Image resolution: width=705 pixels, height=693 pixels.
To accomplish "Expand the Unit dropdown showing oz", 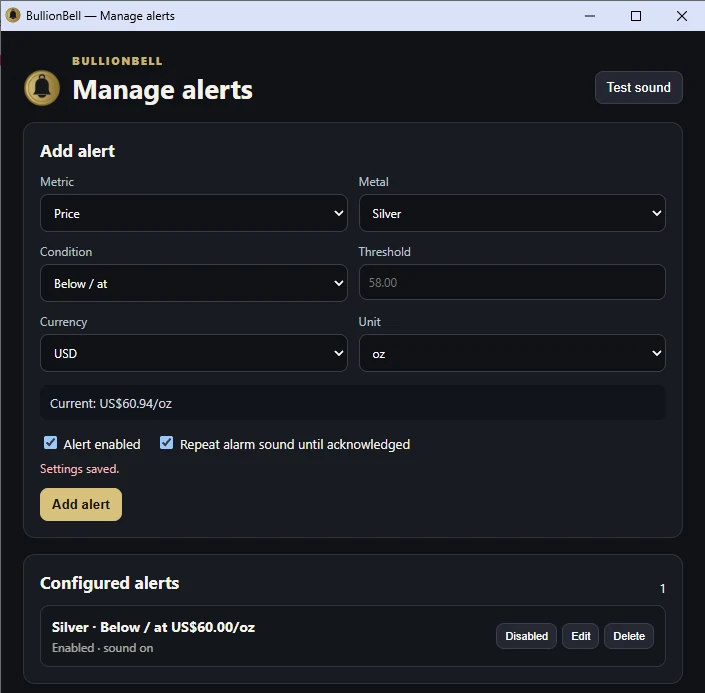I will tap(512, 353).
